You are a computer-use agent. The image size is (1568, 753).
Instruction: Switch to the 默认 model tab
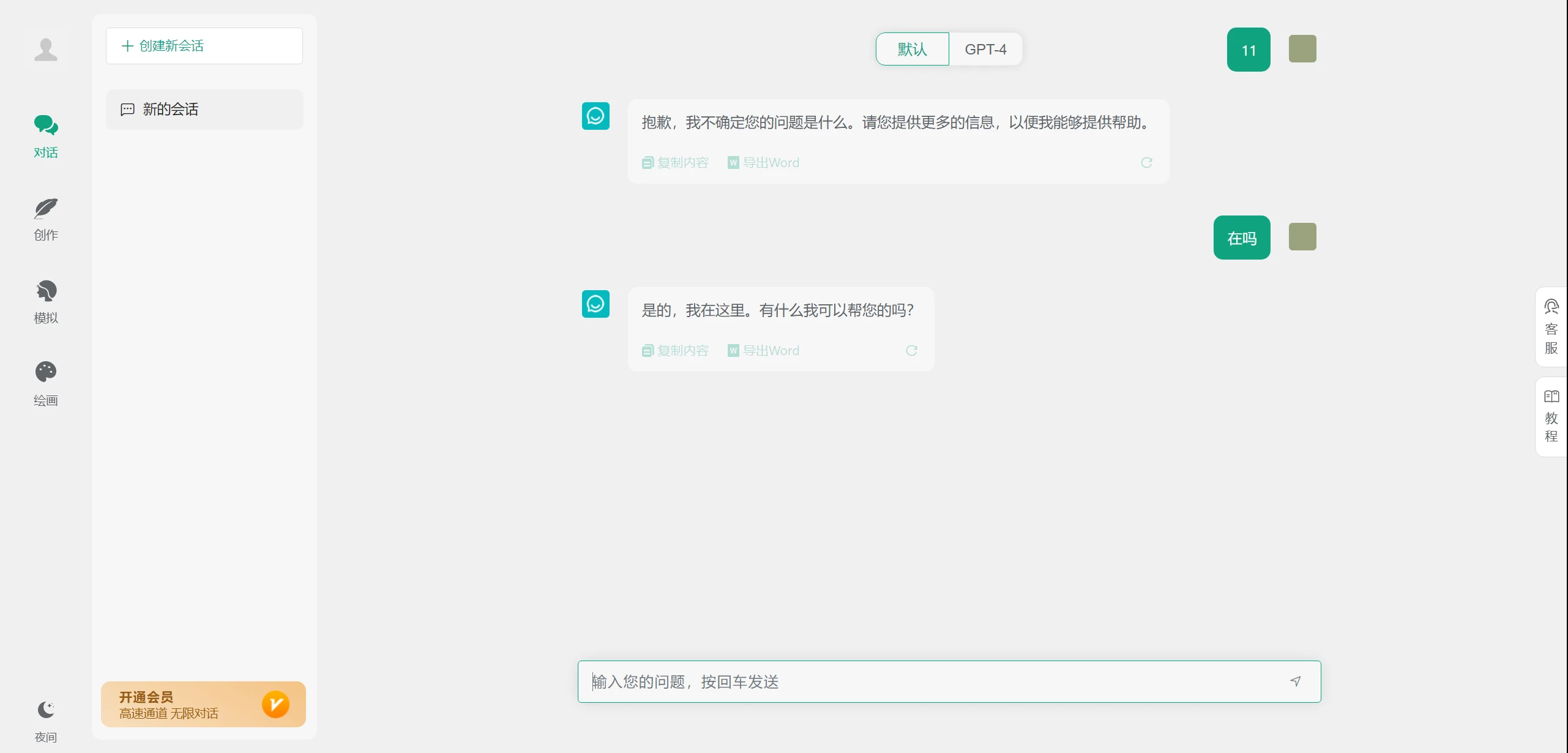pos(913,49)
